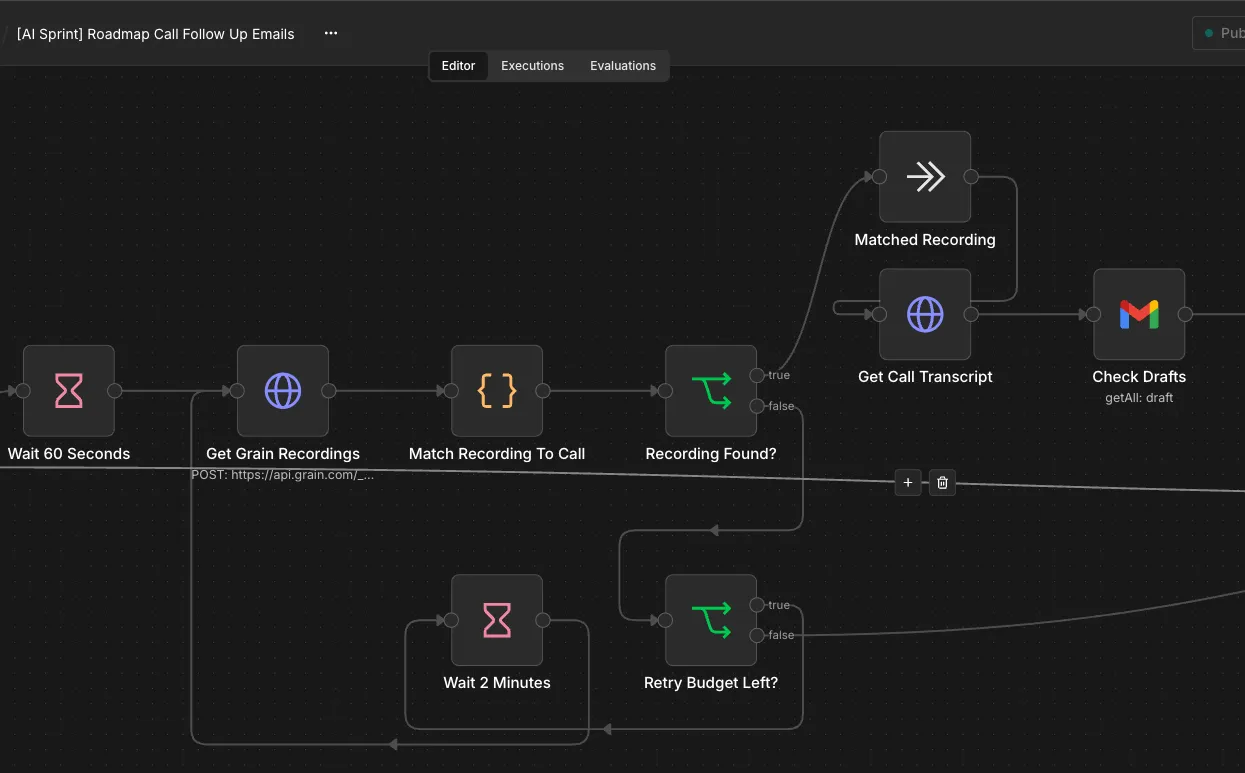1245x773 pixels.
Task: Click the 'POST: https://api.grain.com/_...' subtitle
Action: (283, 475)
